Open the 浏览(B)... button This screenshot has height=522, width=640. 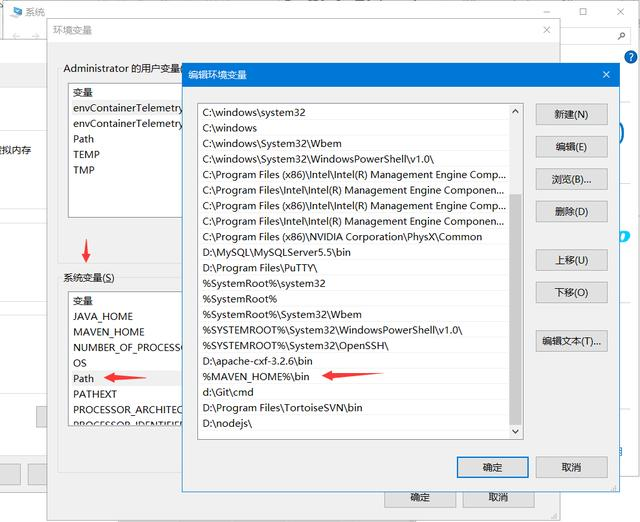coord(571,179)
